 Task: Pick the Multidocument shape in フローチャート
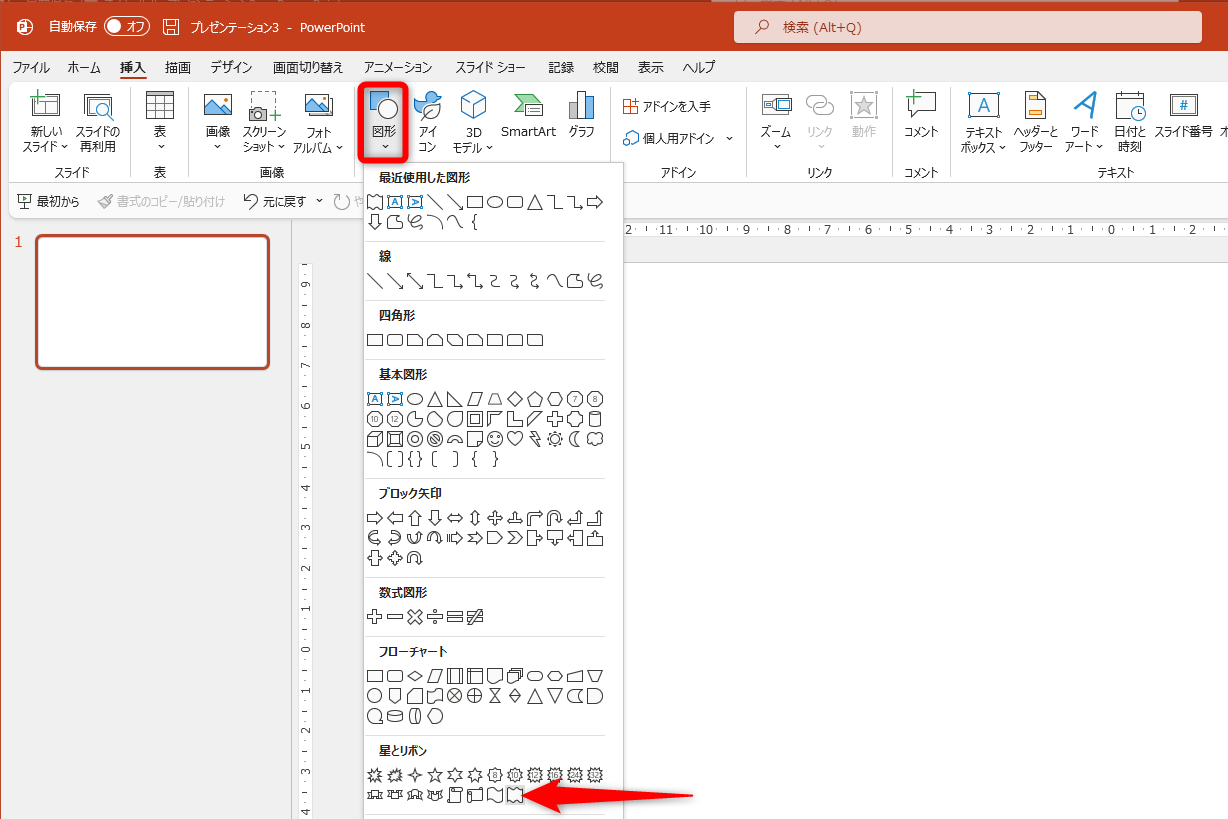(515, 676)
